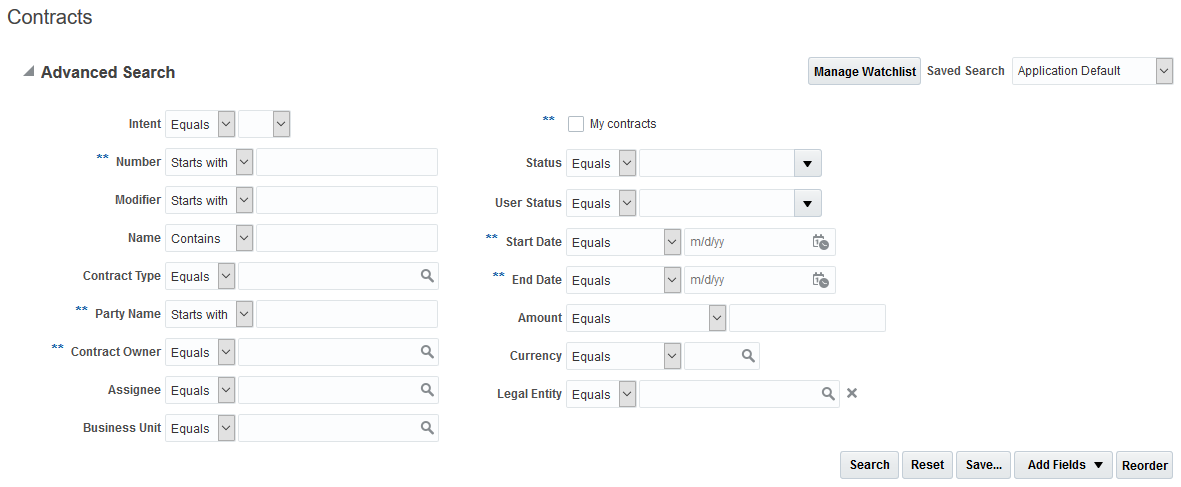Click the Contract Type search magnifier icon
Screen dimensions: 1181x487
(427, 276)
